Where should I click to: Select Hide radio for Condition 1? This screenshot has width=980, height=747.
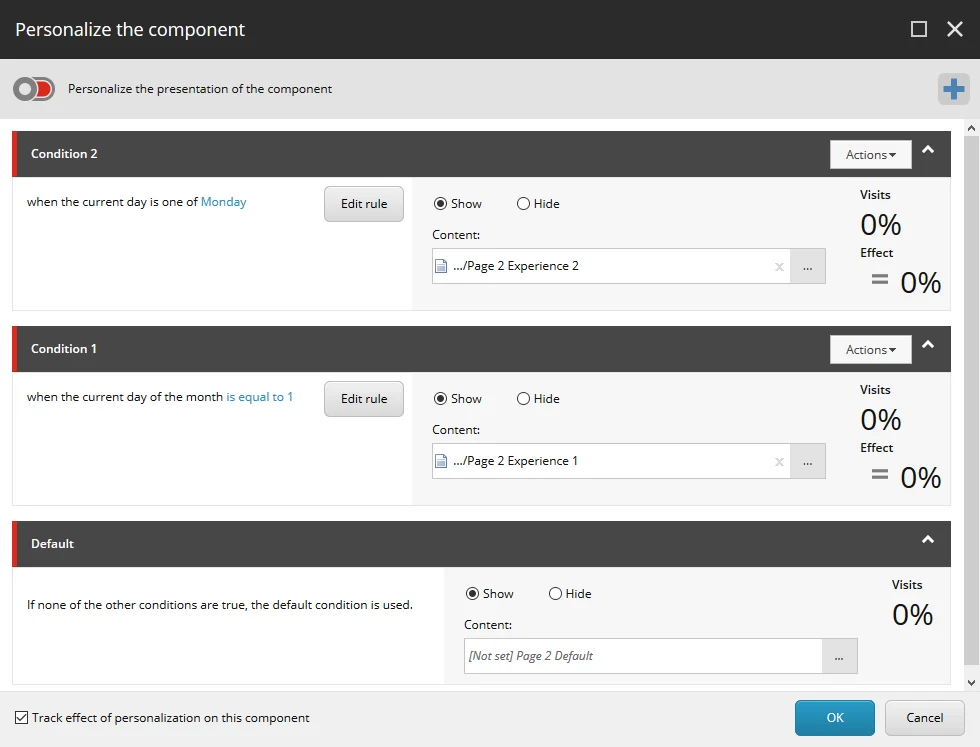pos(523,399)
